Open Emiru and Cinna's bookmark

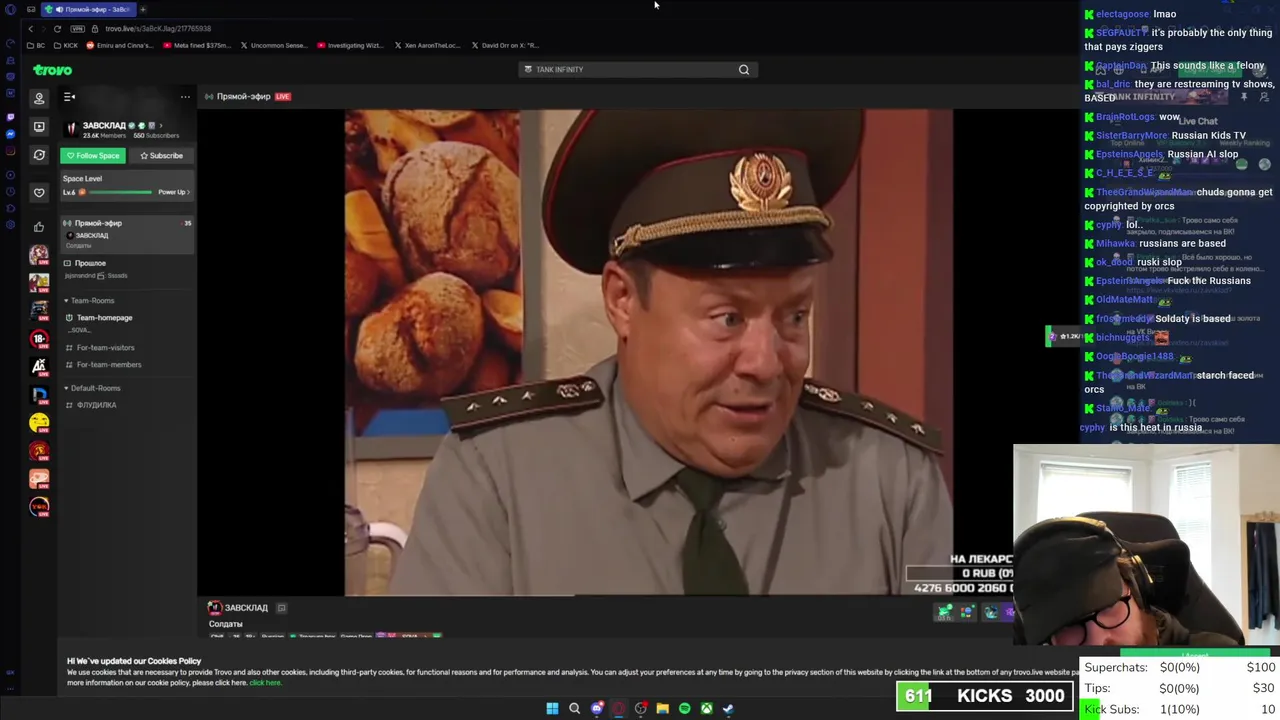point(120,45)
